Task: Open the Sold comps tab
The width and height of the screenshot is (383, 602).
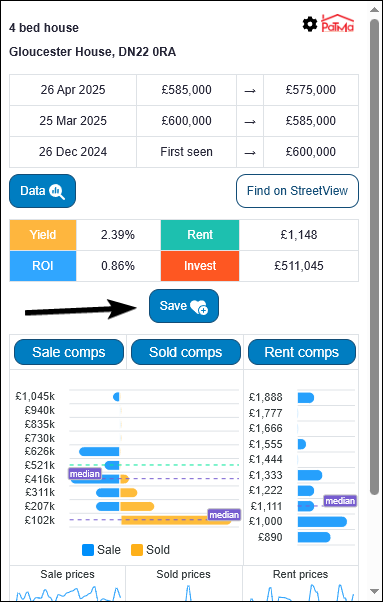Action: pos(186,352)
